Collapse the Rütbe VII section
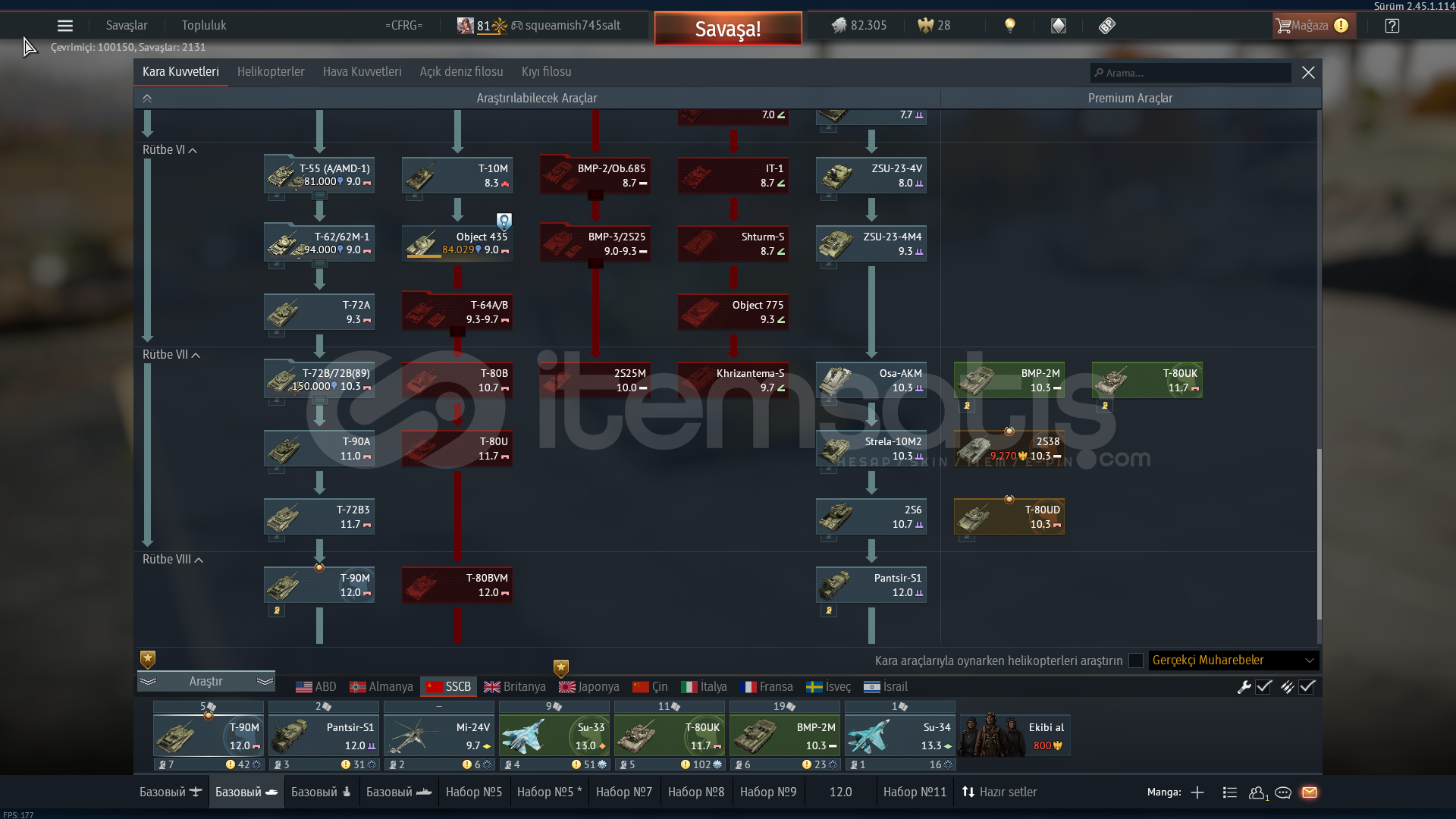The image size is (1456, 819). pyautogui.click(x=171, y=355)
